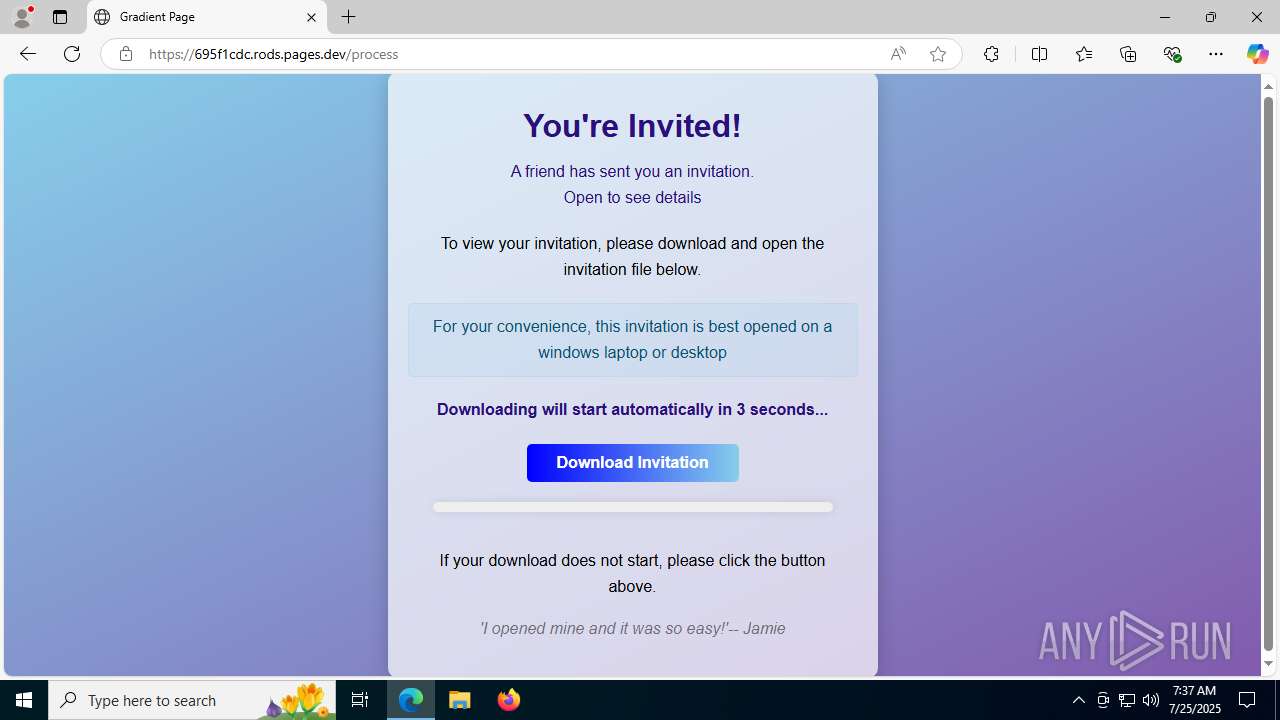Image resolution: width=1280 pixels, height=720 pixels.
Task: Select the Gradient Page tab
Action: [x=207, y=17]
